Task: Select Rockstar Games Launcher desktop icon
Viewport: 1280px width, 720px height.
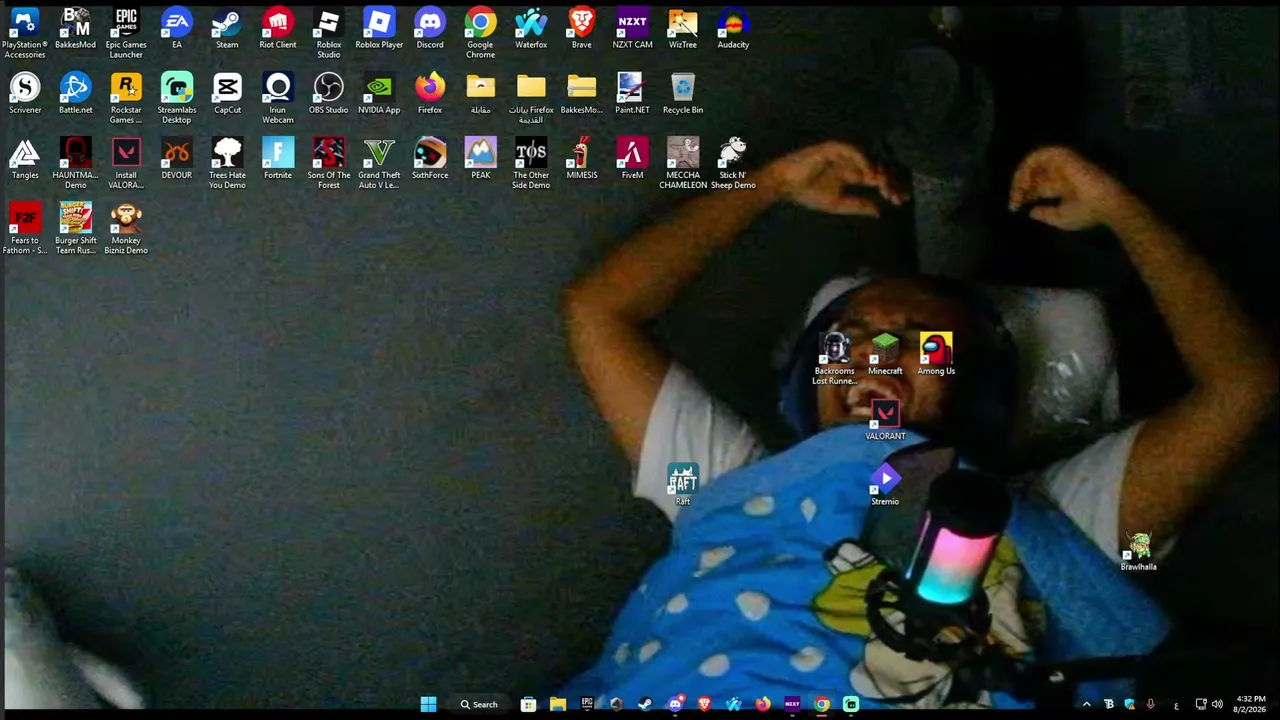Action: [126, 97]
